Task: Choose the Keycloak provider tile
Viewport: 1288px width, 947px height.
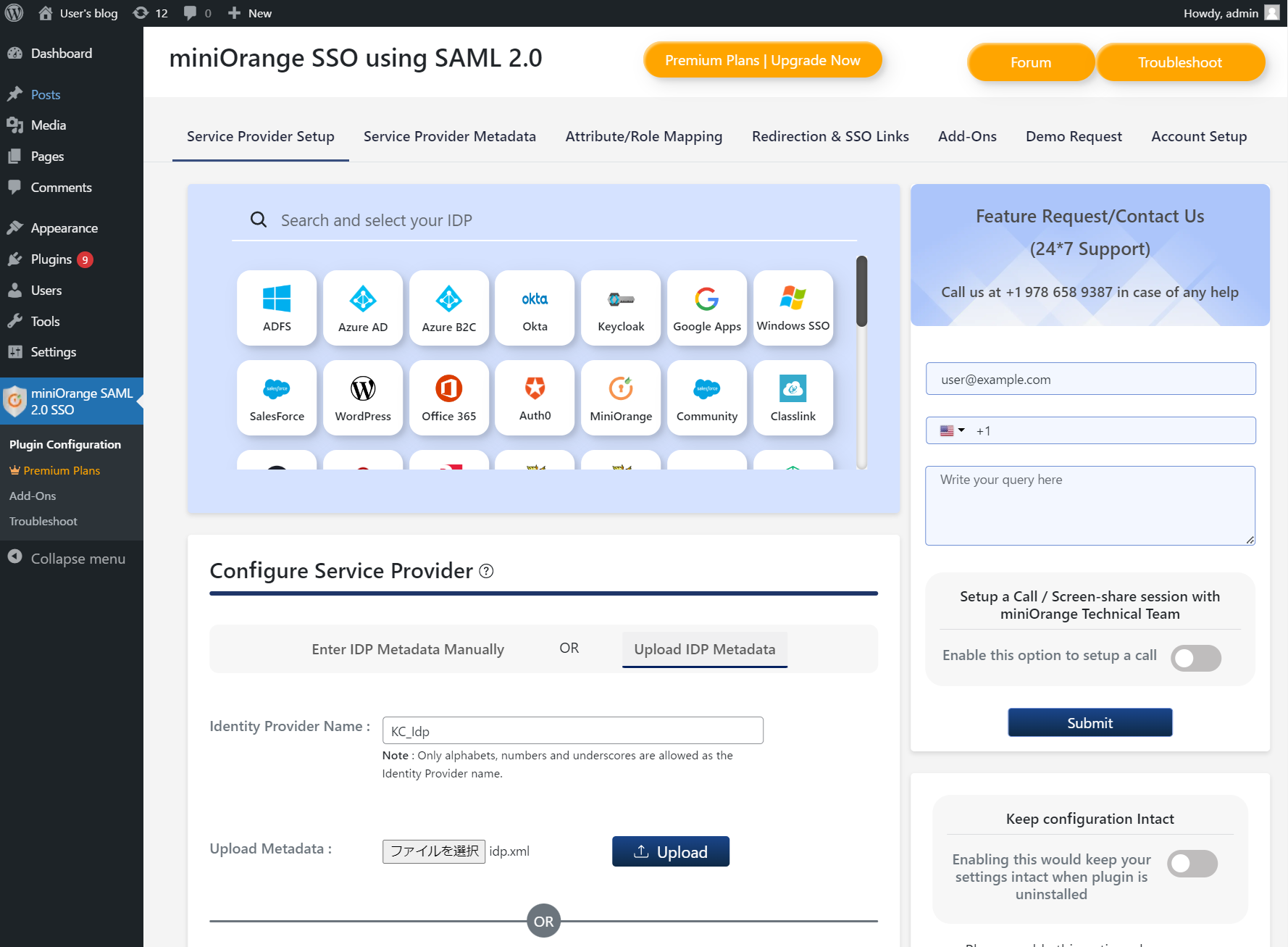Action: (x=621, y=308)
